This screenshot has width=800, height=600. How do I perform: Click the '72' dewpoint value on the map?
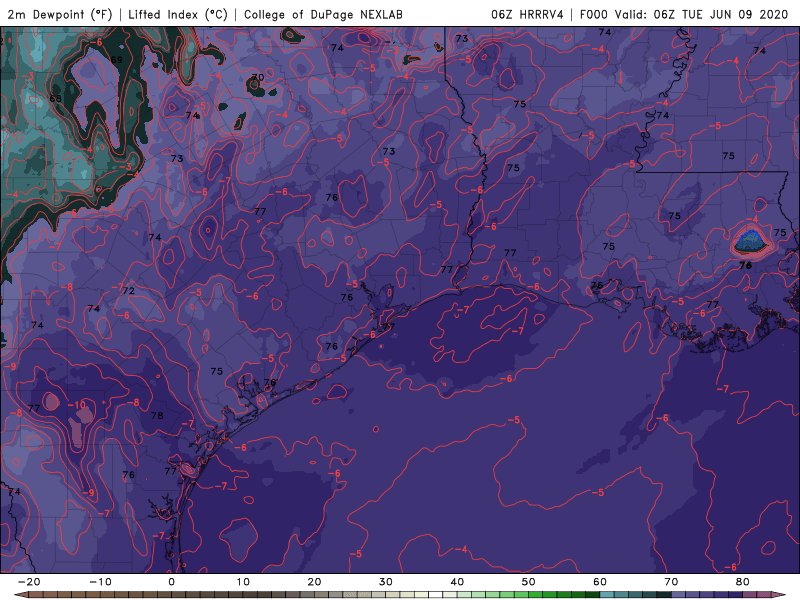tap(129, 291)
